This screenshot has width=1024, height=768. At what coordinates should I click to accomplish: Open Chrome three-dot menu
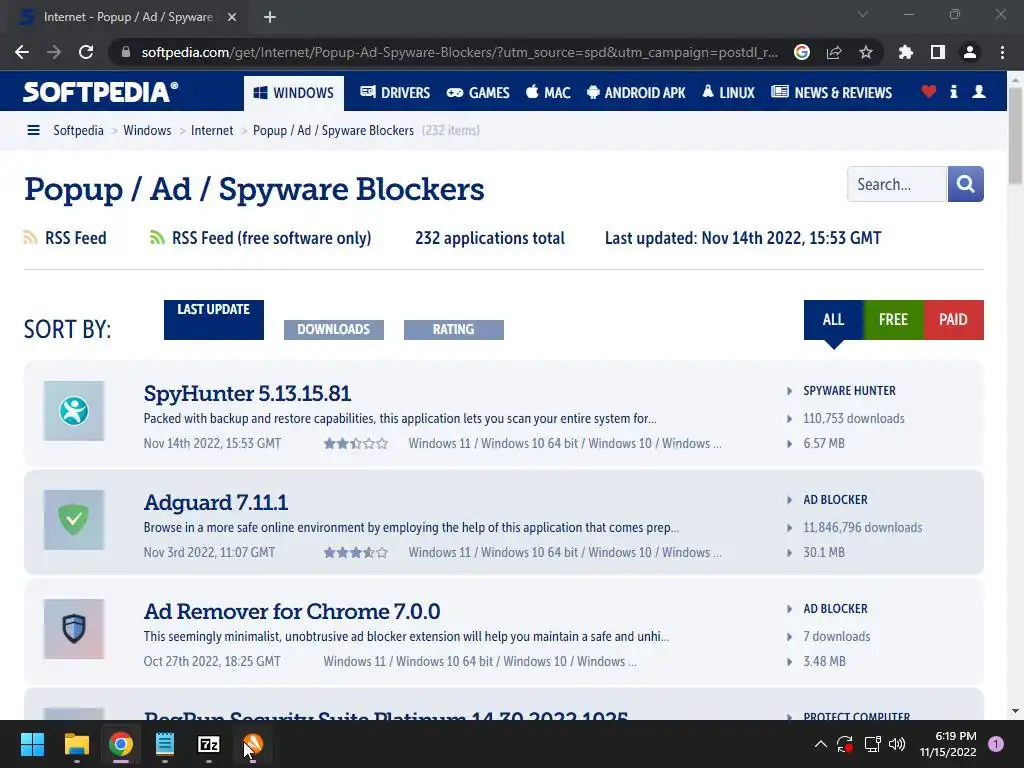1002,52
